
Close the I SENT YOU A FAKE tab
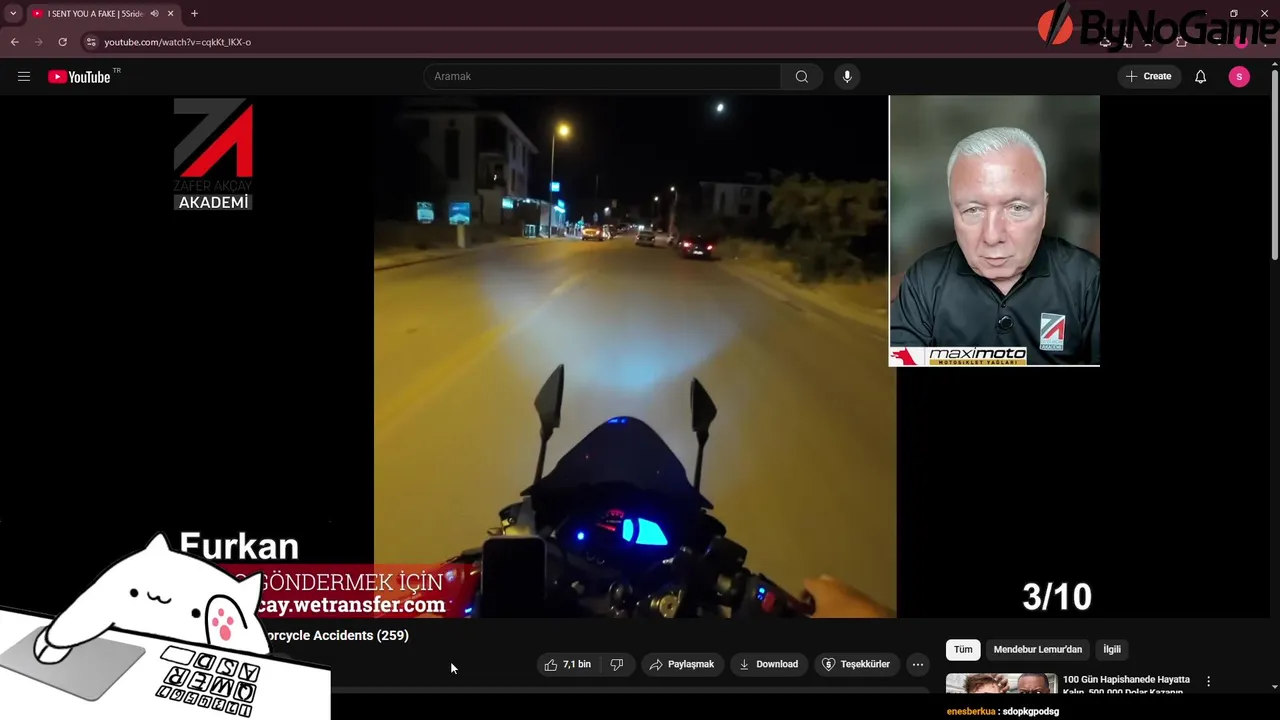[171, 14]
